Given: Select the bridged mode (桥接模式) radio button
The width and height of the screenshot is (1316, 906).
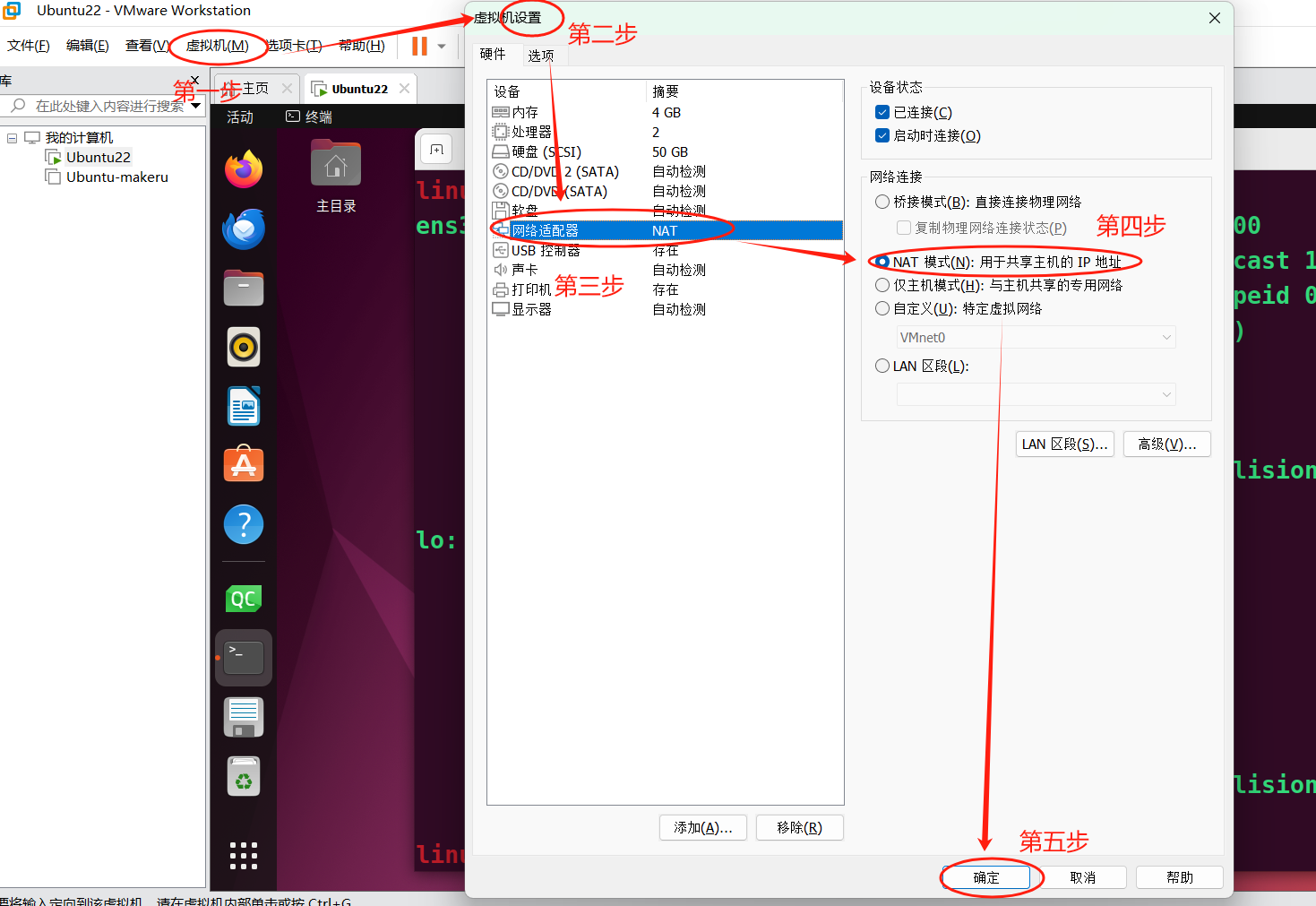Looking at the screenshot, I should (882, 202).
